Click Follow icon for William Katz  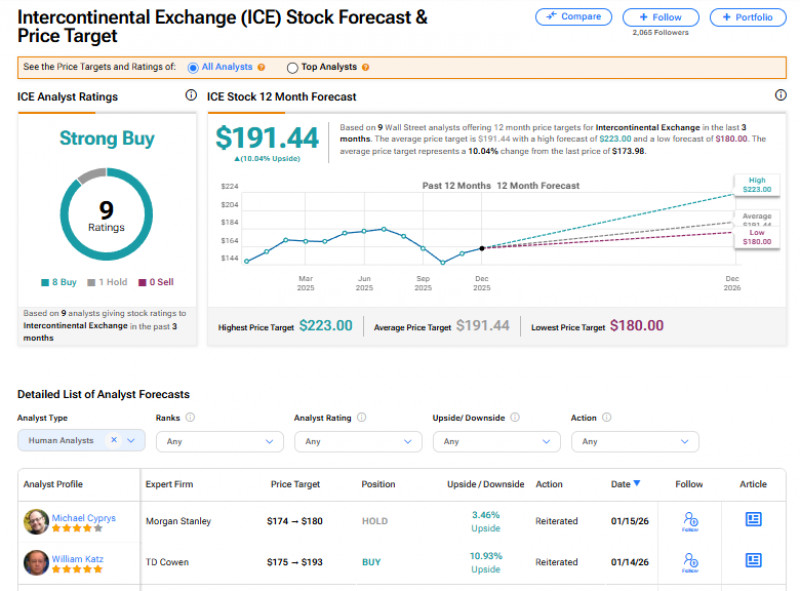point(690,561)
